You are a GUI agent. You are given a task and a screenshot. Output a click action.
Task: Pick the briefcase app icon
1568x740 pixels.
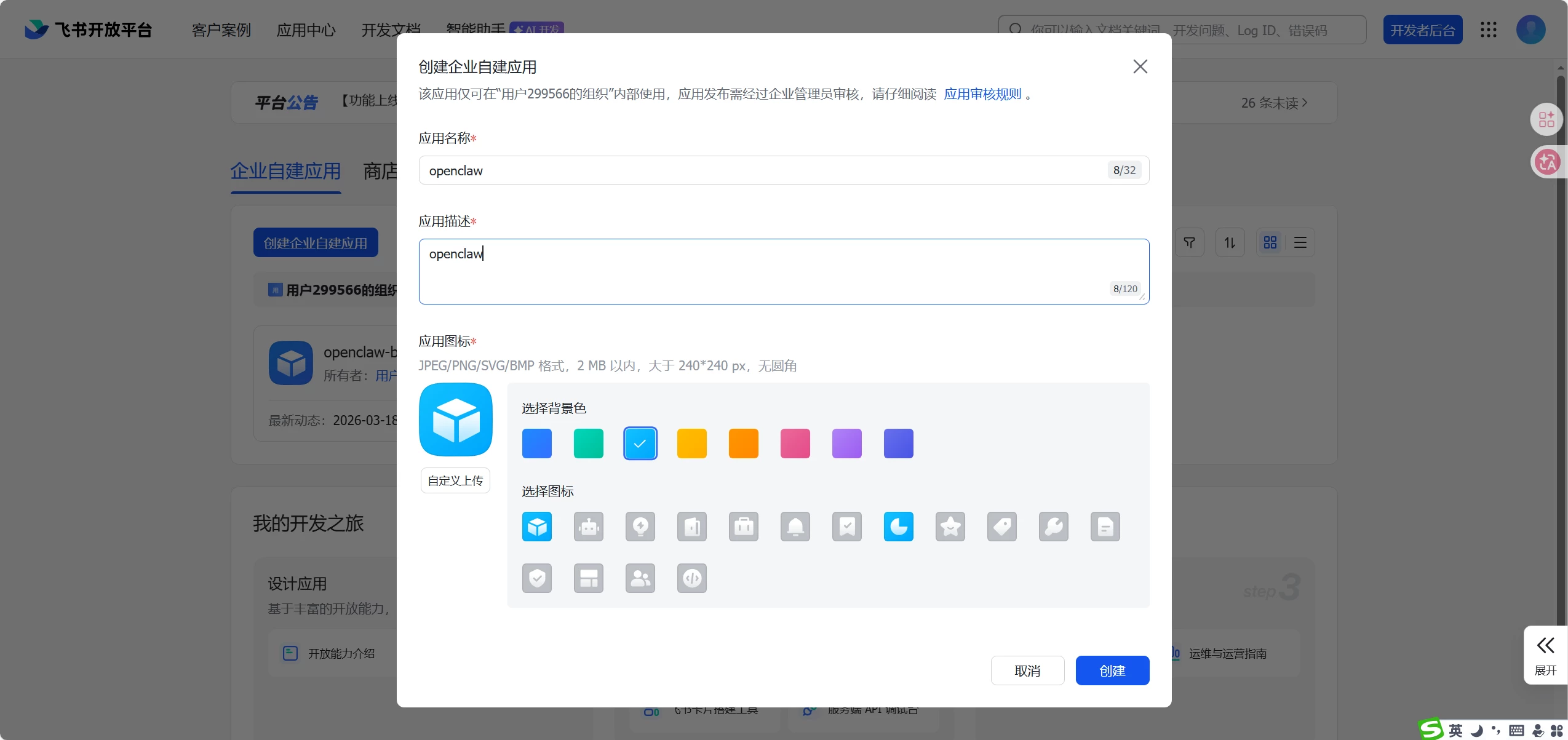click(x=743, y=527)
